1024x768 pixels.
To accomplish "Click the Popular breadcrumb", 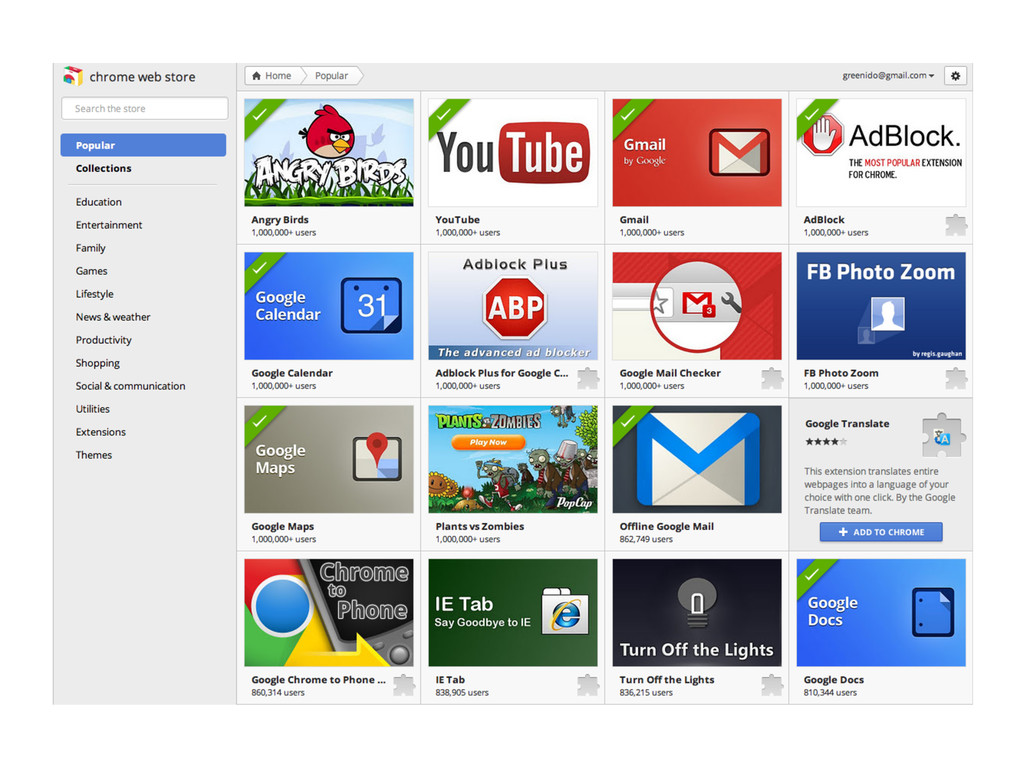I will pyautogui.click(x=331, y=76).
